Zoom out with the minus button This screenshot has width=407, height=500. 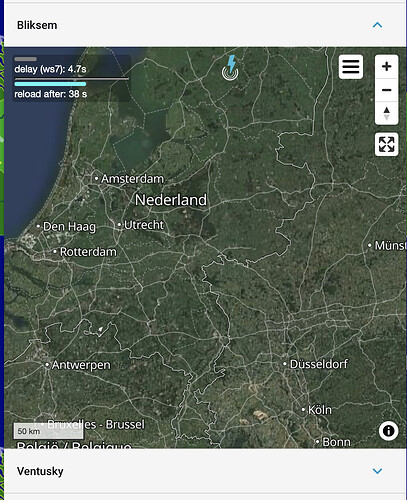[x=386, y=90]
